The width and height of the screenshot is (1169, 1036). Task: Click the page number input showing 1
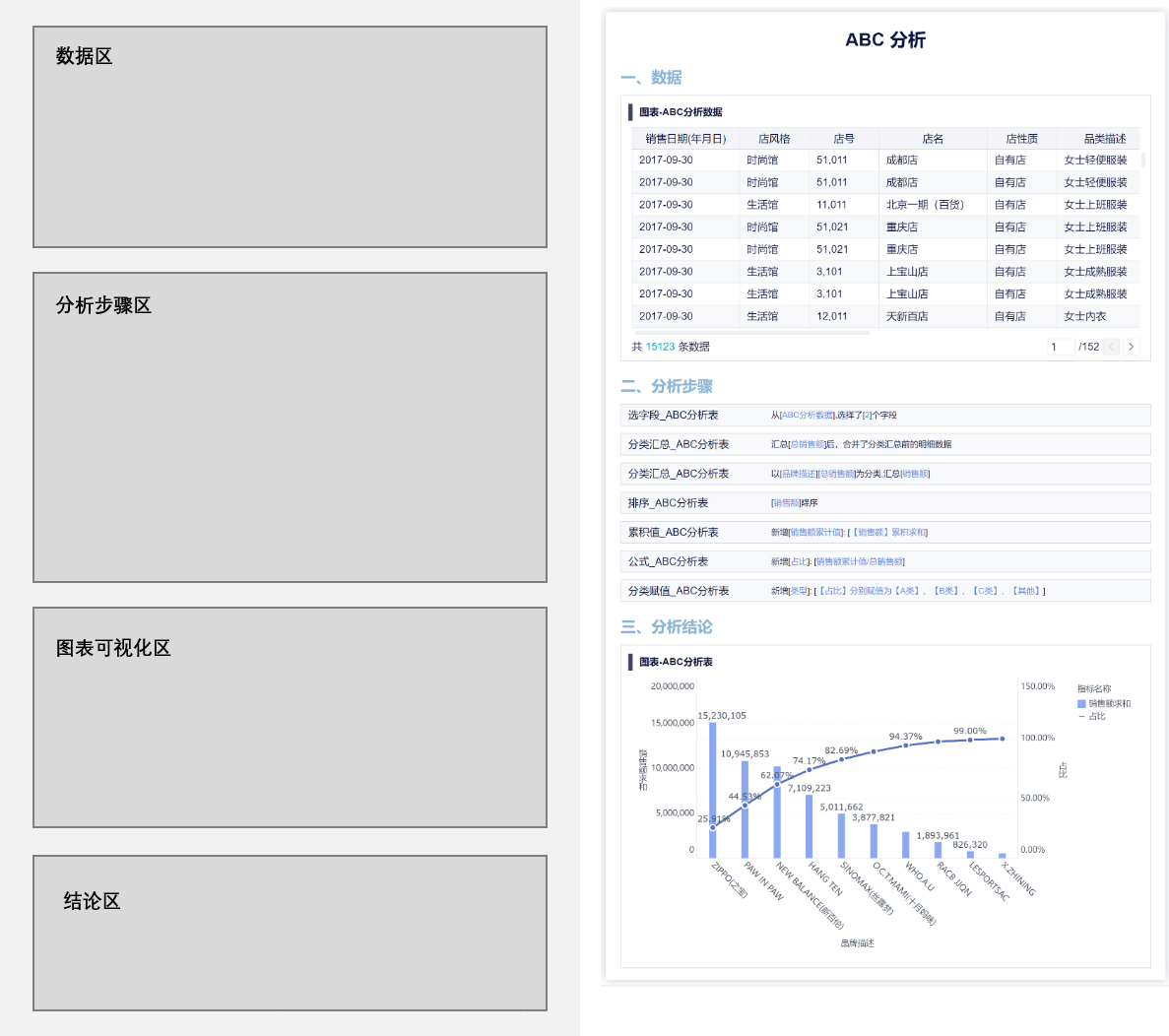(x=1060, y=347)
